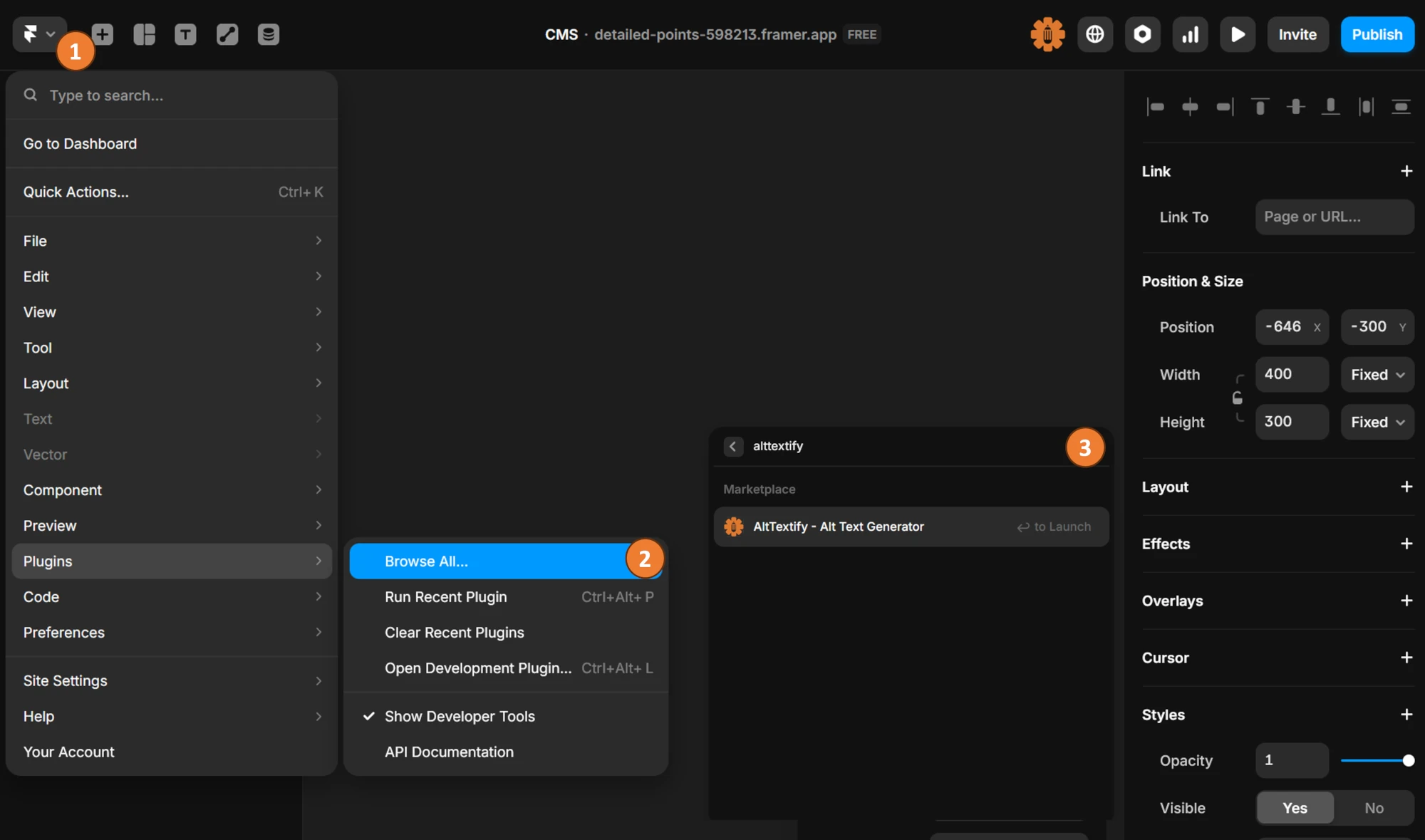Toggle the width-height link constraint

tap(1238, 398)
